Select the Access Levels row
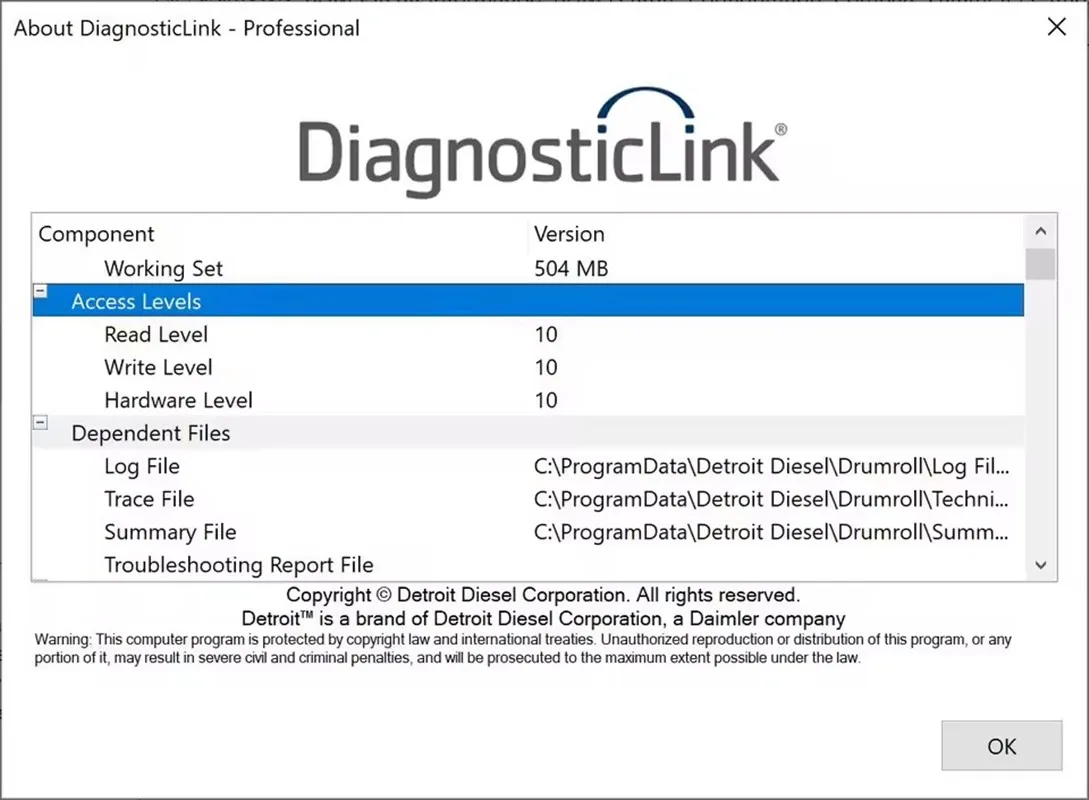Viewport: 1089px width, 800px height. coord(528,301)
